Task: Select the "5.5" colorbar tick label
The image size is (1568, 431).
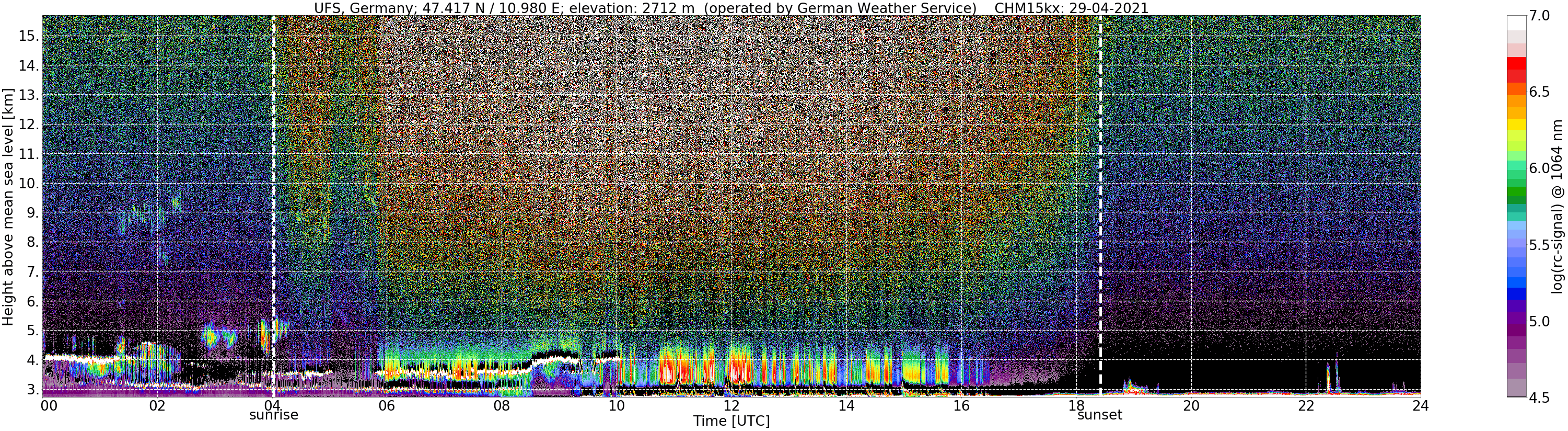Action: coord(1539,244)
